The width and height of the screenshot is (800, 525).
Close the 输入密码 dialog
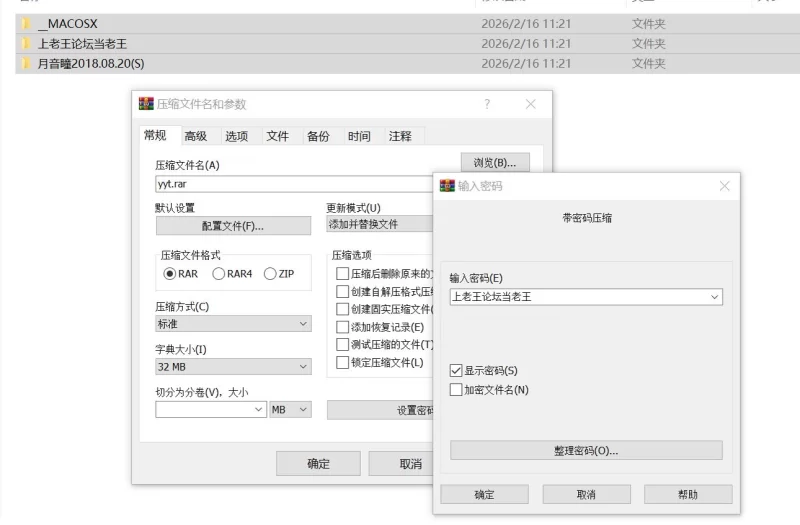click(x=724, y=186)
